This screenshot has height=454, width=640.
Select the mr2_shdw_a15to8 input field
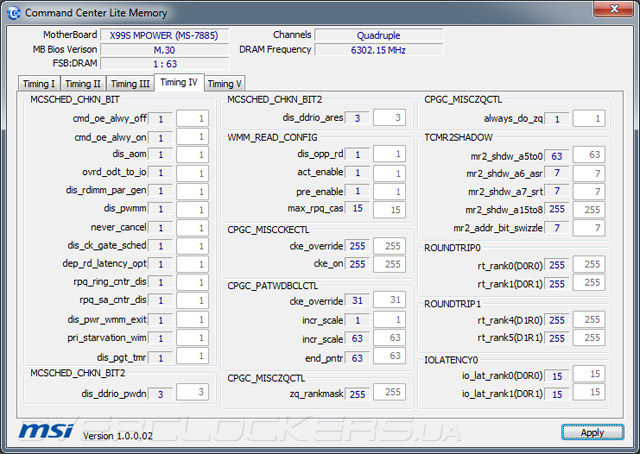coord(589,209)
